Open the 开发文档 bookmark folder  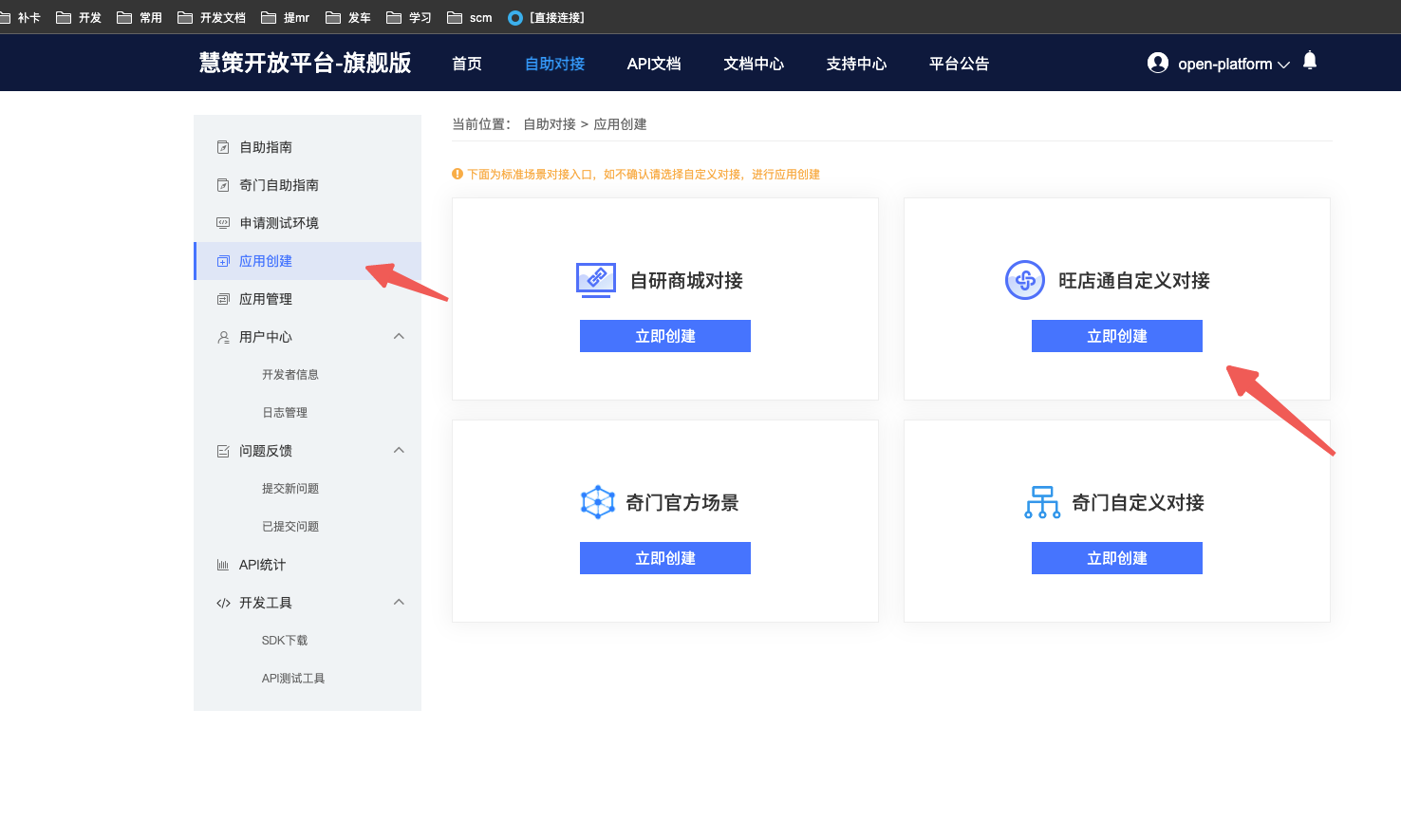point(212,17)
